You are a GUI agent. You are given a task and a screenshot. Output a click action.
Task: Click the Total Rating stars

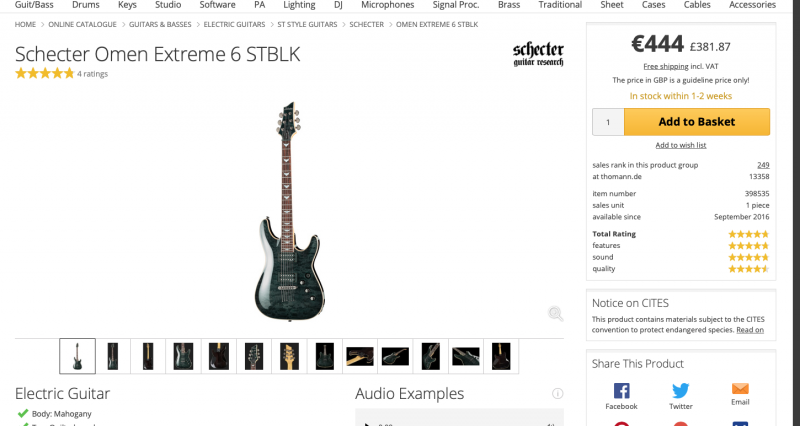pos(748,234)
